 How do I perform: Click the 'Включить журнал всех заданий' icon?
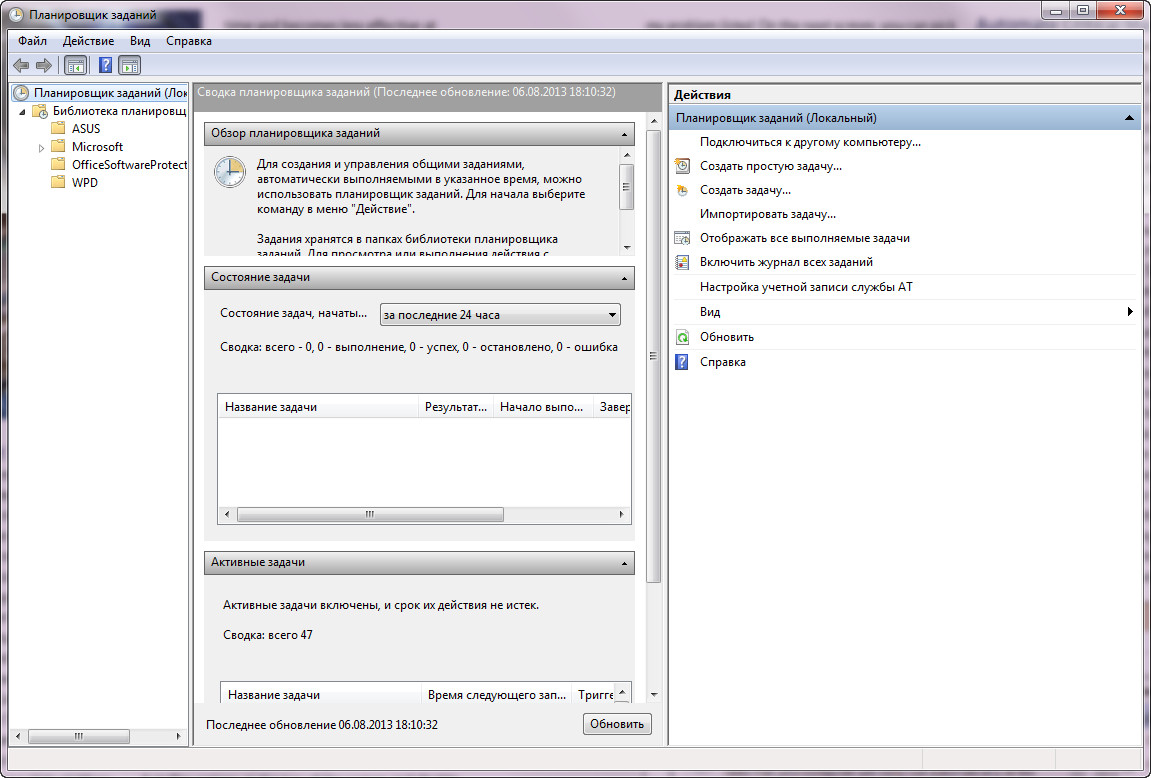point(682,262)
